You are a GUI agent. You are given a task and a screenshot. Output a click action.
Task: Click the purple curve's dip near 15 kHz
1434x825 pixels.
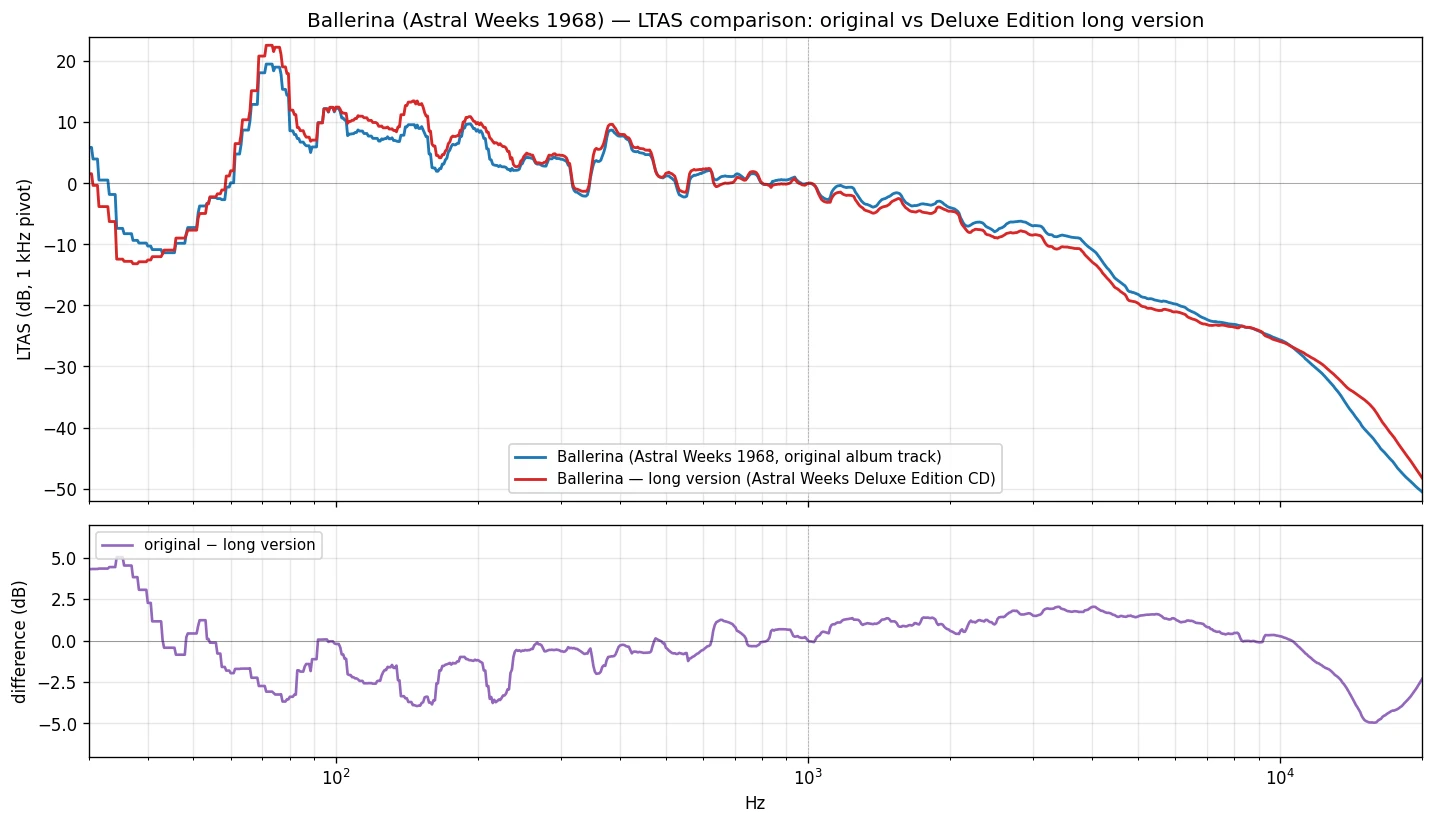(1372, 721)
